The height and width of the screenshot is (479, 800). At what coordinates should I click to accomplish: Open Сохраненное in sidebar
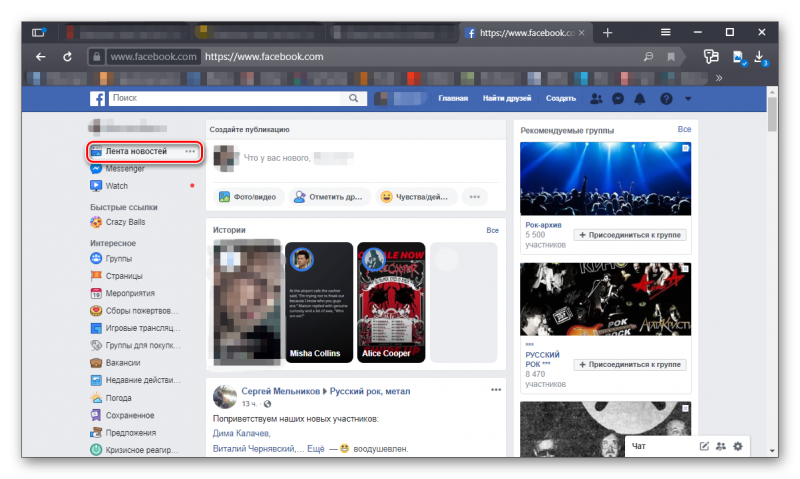[122, 415]
